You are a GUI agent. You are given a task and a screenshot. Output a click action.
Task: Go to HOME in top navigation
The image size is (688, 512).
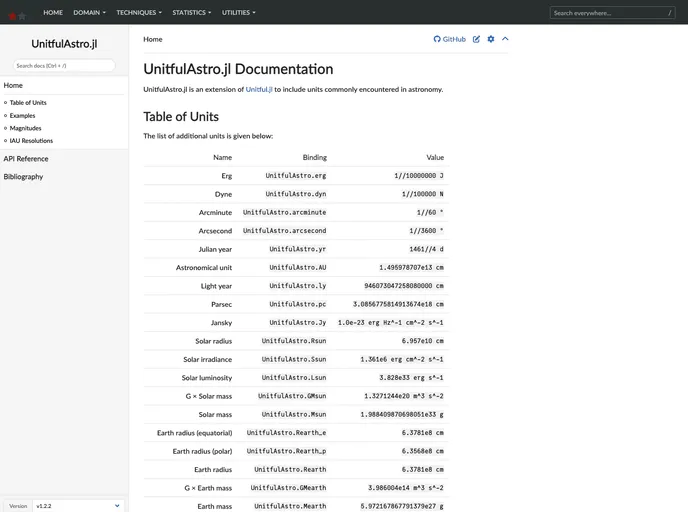click(53, 12)
